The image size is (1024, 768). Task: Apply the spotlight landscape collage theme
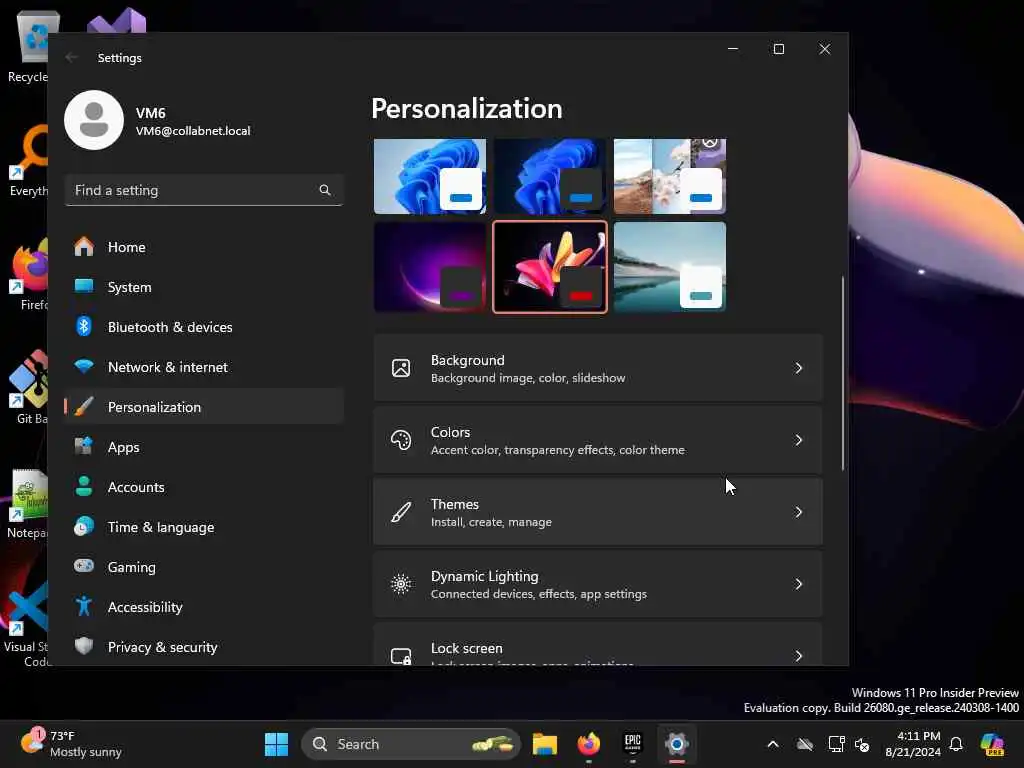(x=670, y=176)
